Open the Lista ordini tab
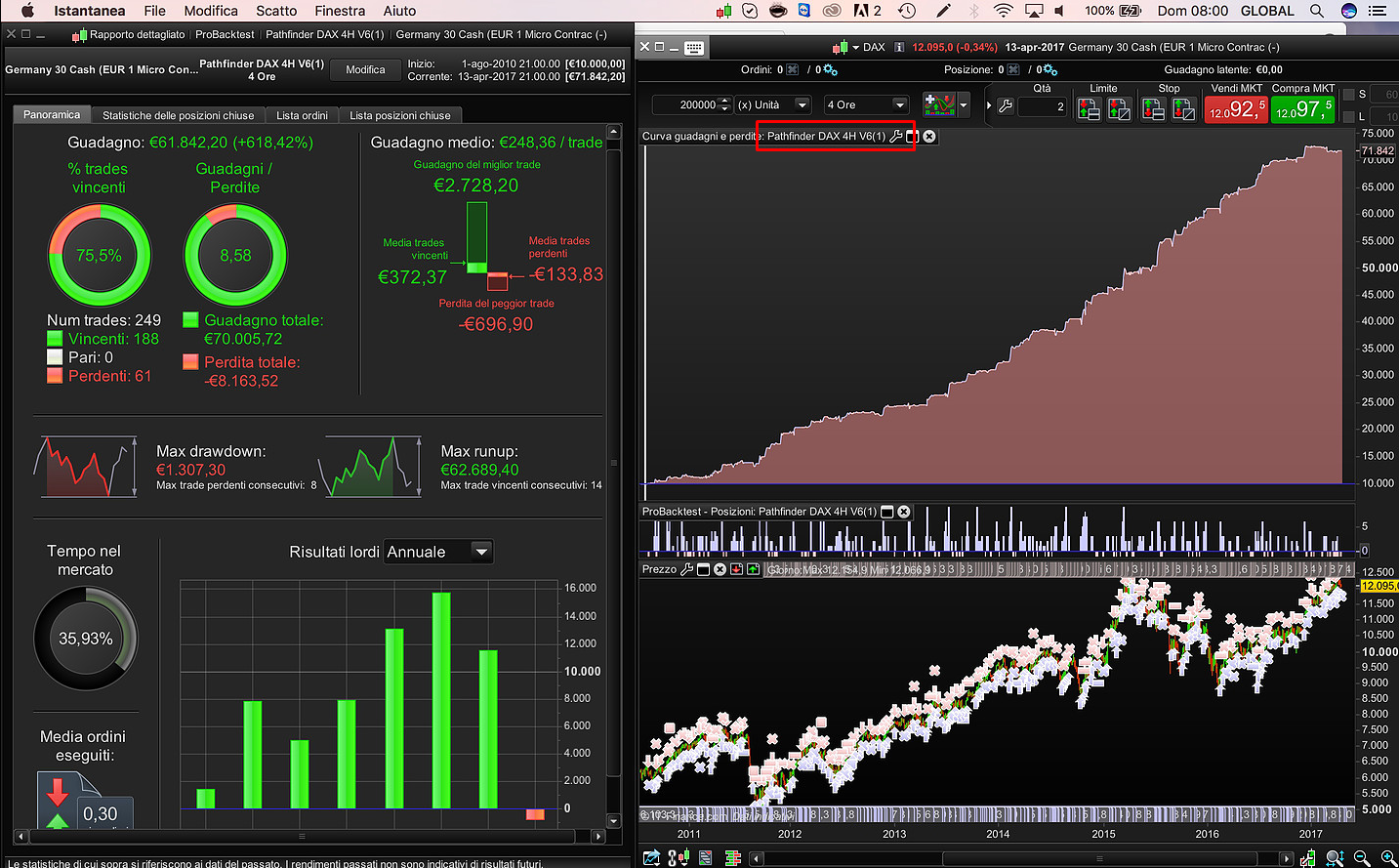Screen dimensions: 1399x868 coord(302,115)
